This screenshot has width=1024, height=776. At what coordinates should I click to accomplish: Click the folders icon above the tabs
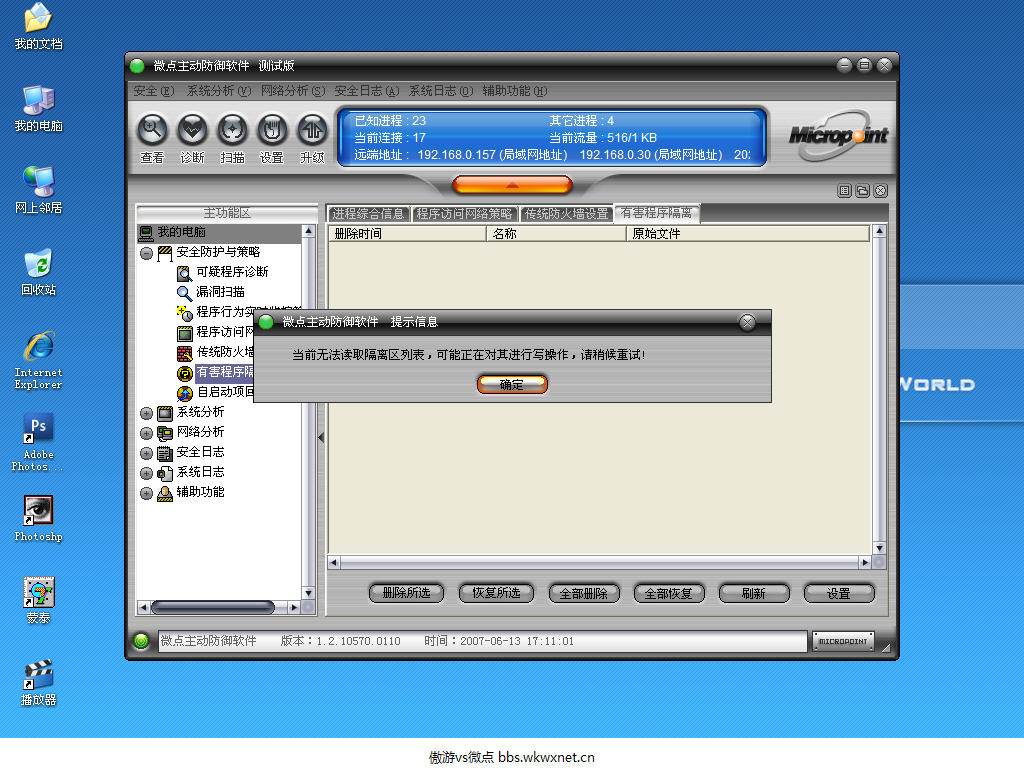point(863,191)
